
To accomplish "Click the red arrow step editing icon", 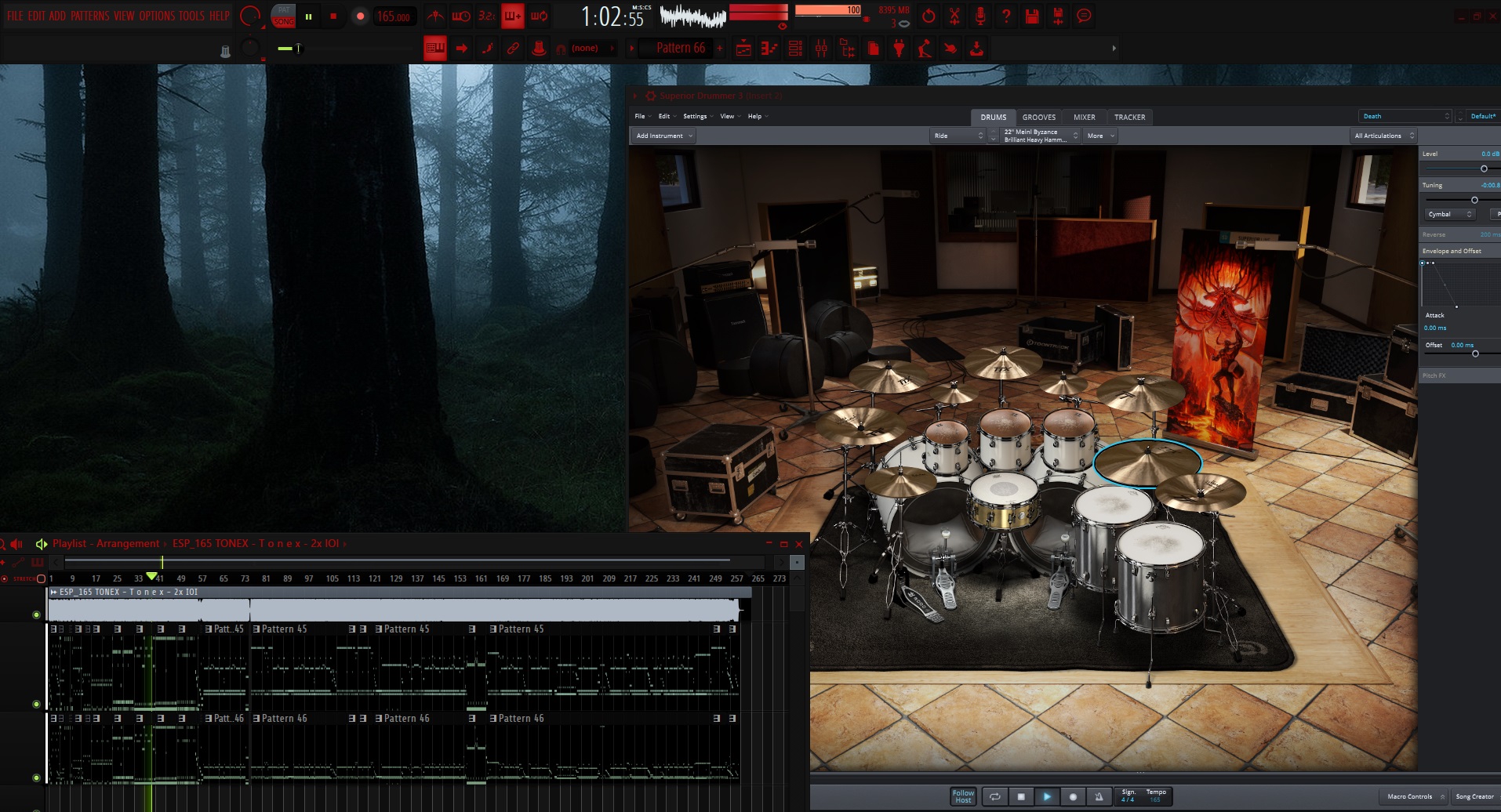I will (x=461, y=49).
